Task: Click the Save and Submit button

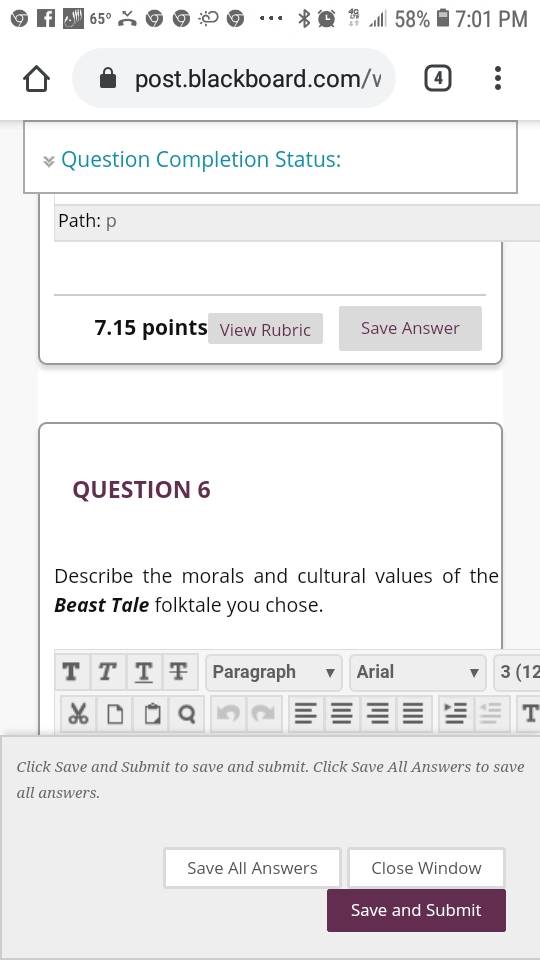Action: pyautogui.click(x=416, y=910)
